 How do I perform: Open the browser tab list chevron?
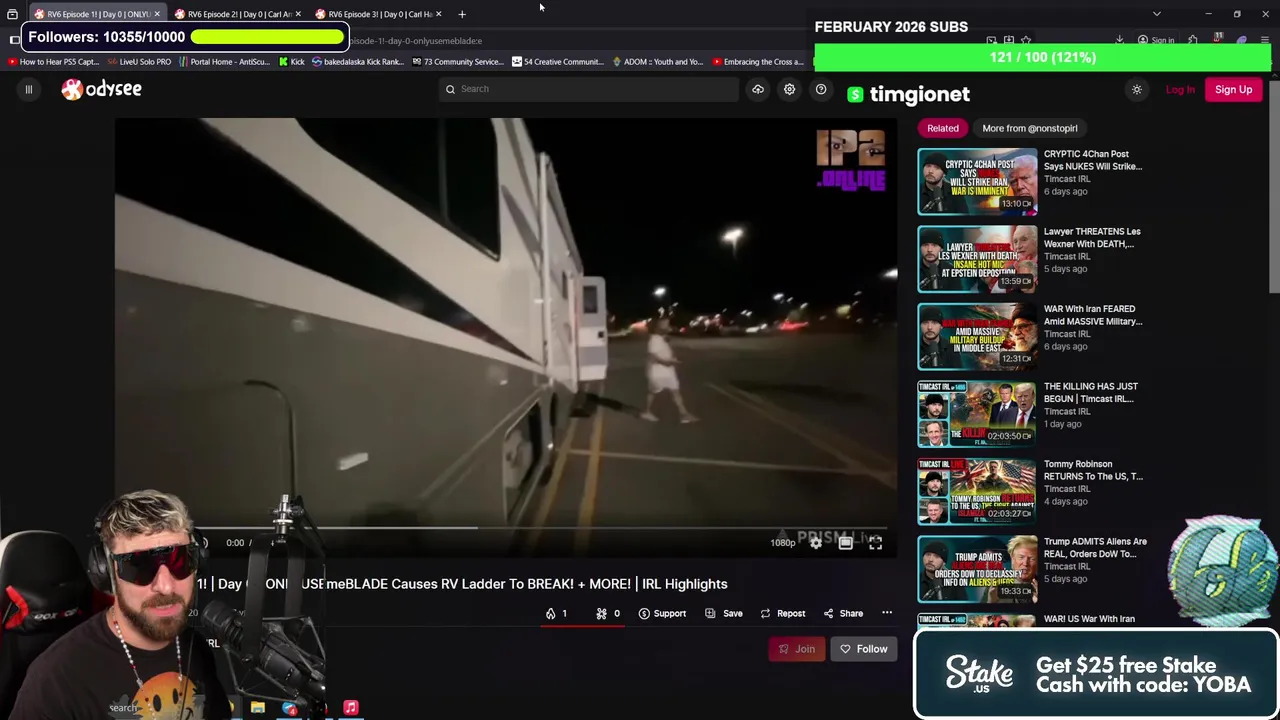pyautogui.click(x=1157, y=14)
